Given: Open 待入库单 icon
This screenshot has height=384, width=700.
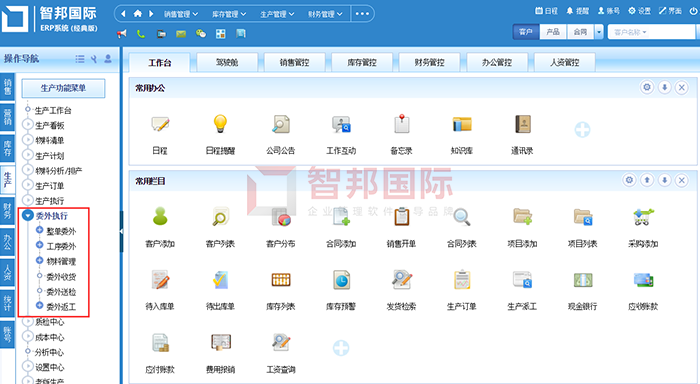Looking at the screenshot, I should click(x=160, y=280).
